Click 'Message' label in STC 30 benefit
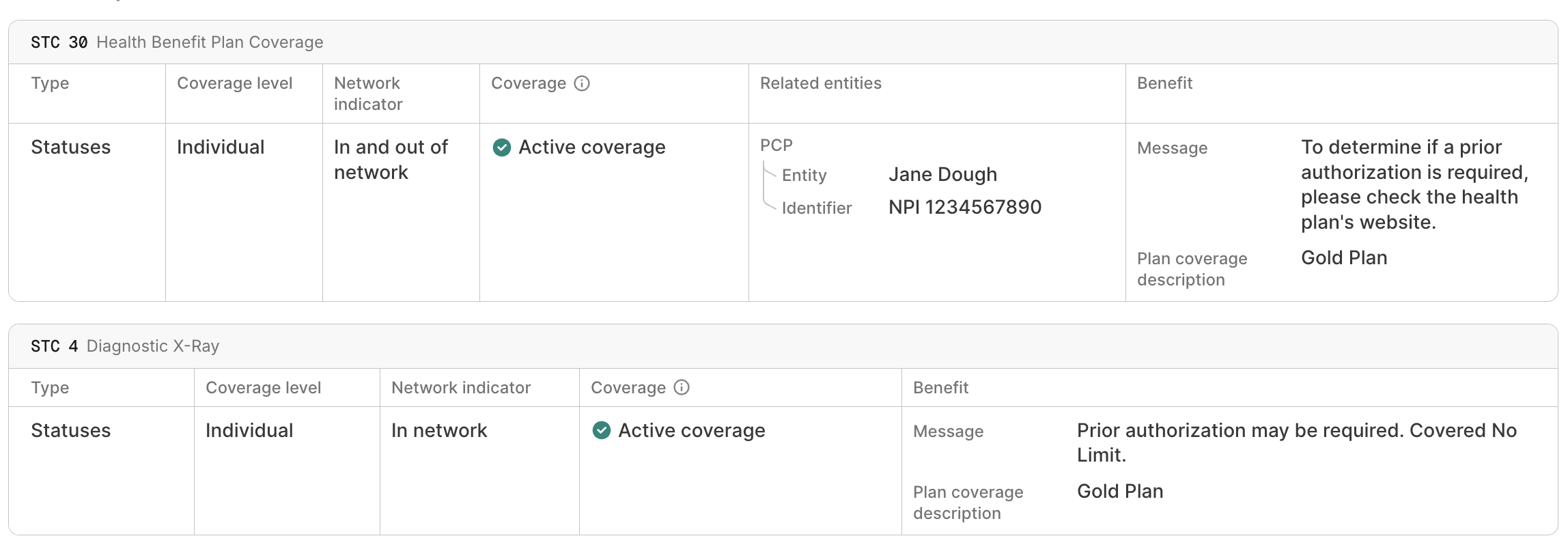Viewport: 1568px width, 549px height. pyautogui.click(x=1172, y=148)
